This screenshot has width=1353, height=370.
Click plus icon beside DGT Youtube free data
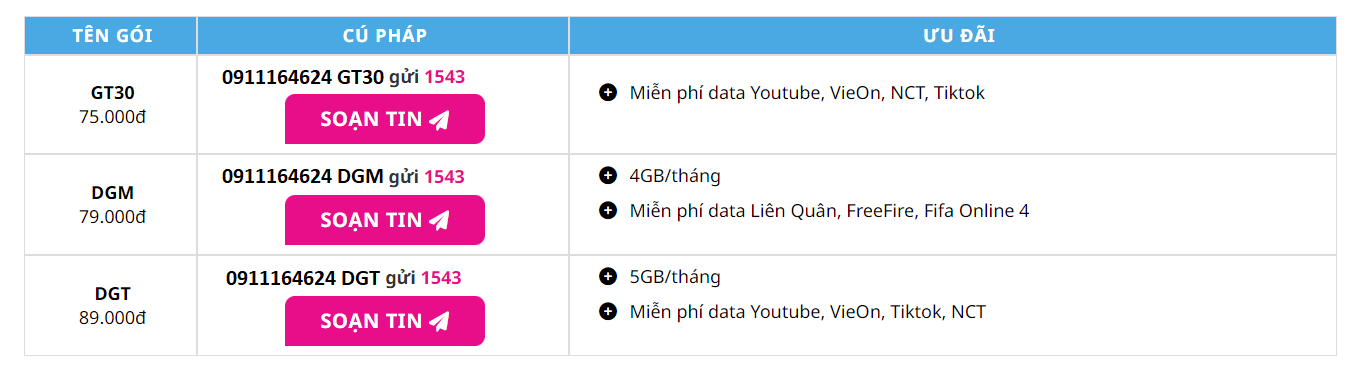(607, 311)
